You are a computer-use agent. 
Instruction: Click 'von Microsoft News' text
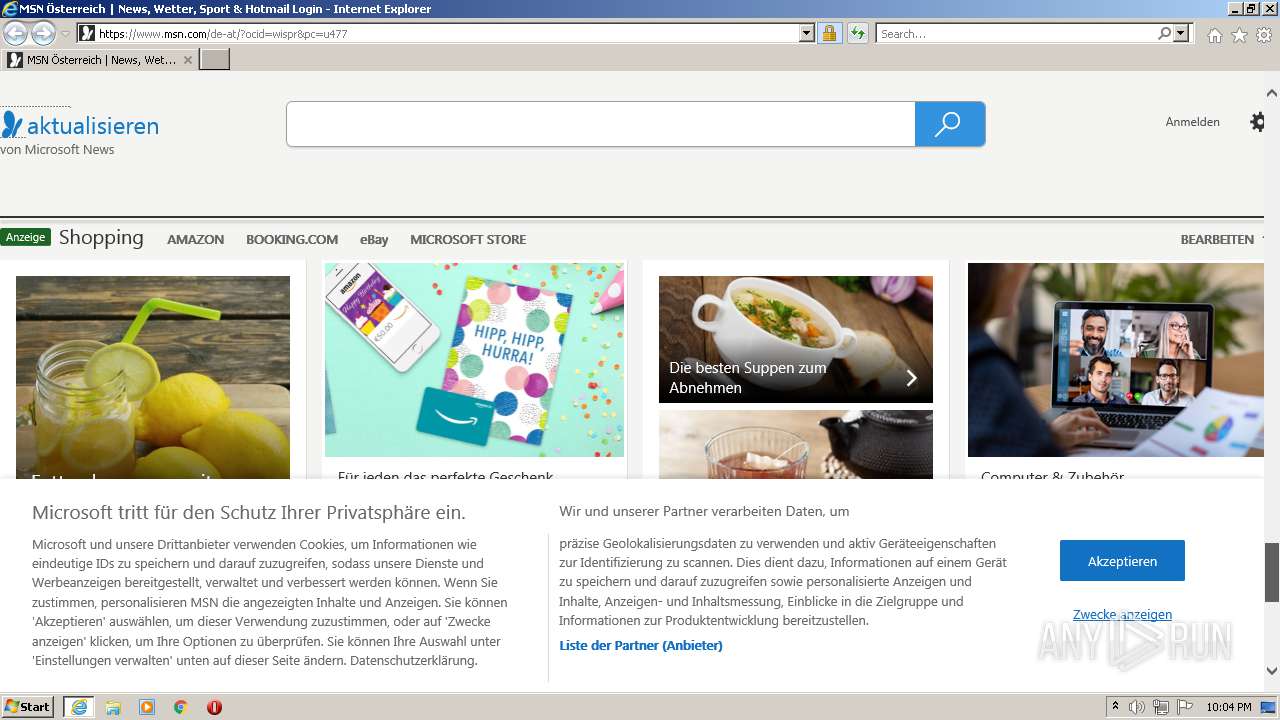(57, 150)
